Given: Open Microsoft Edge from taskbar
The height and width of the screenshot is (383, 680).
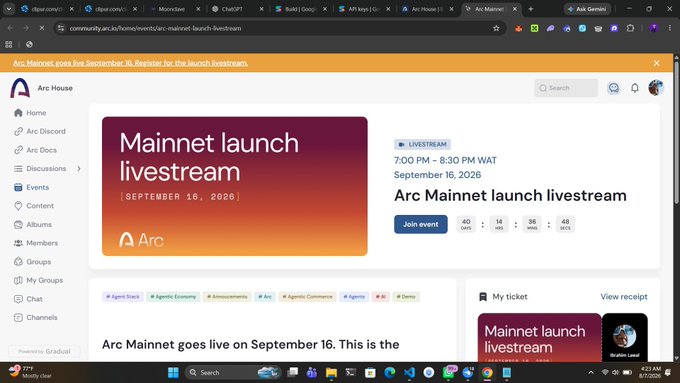Looking at the screenshot, I should coord(390,373).
